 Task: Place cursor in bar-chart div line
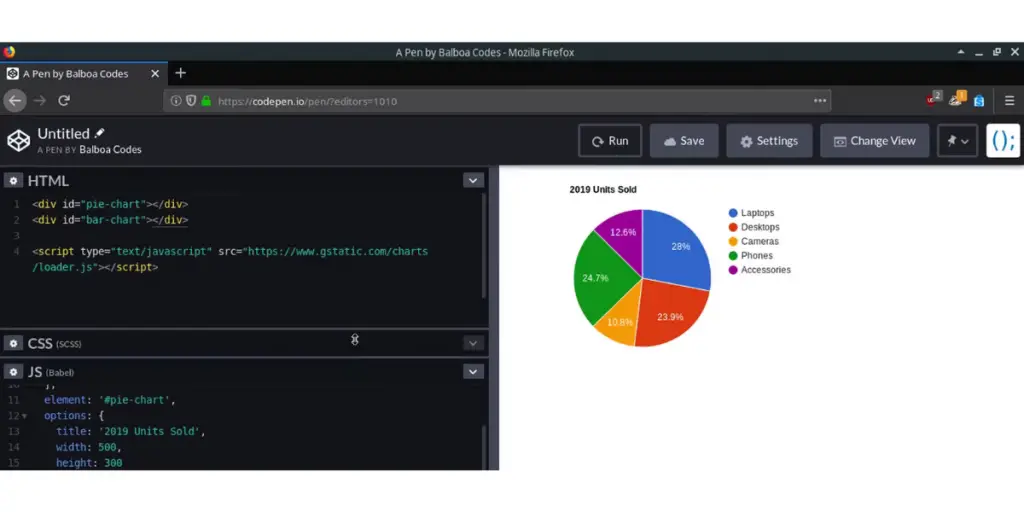pyautogui.click(x=110, y=220)
